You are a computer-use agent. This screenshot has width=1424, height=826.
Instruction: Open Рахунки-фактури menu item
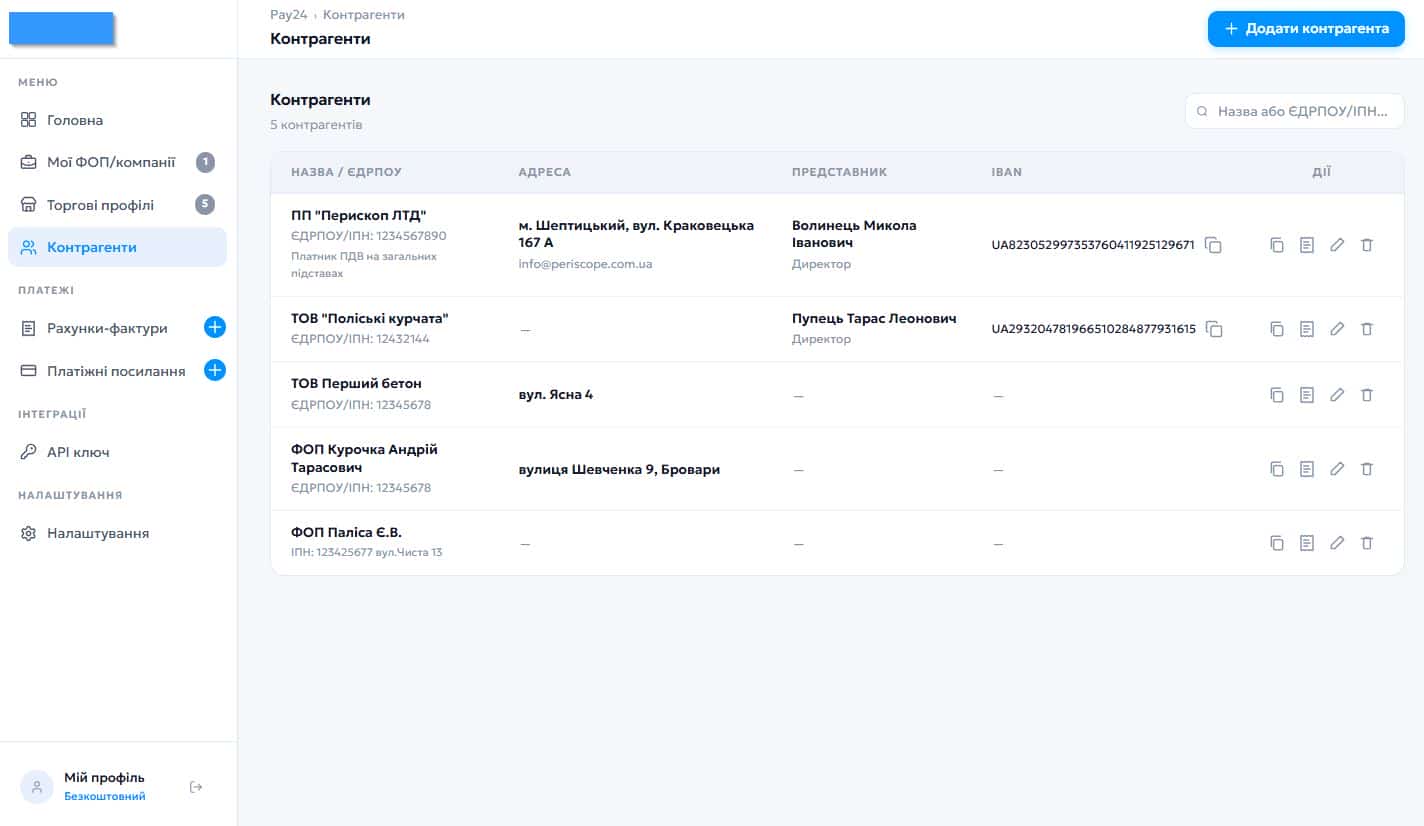tap(107, 328)
